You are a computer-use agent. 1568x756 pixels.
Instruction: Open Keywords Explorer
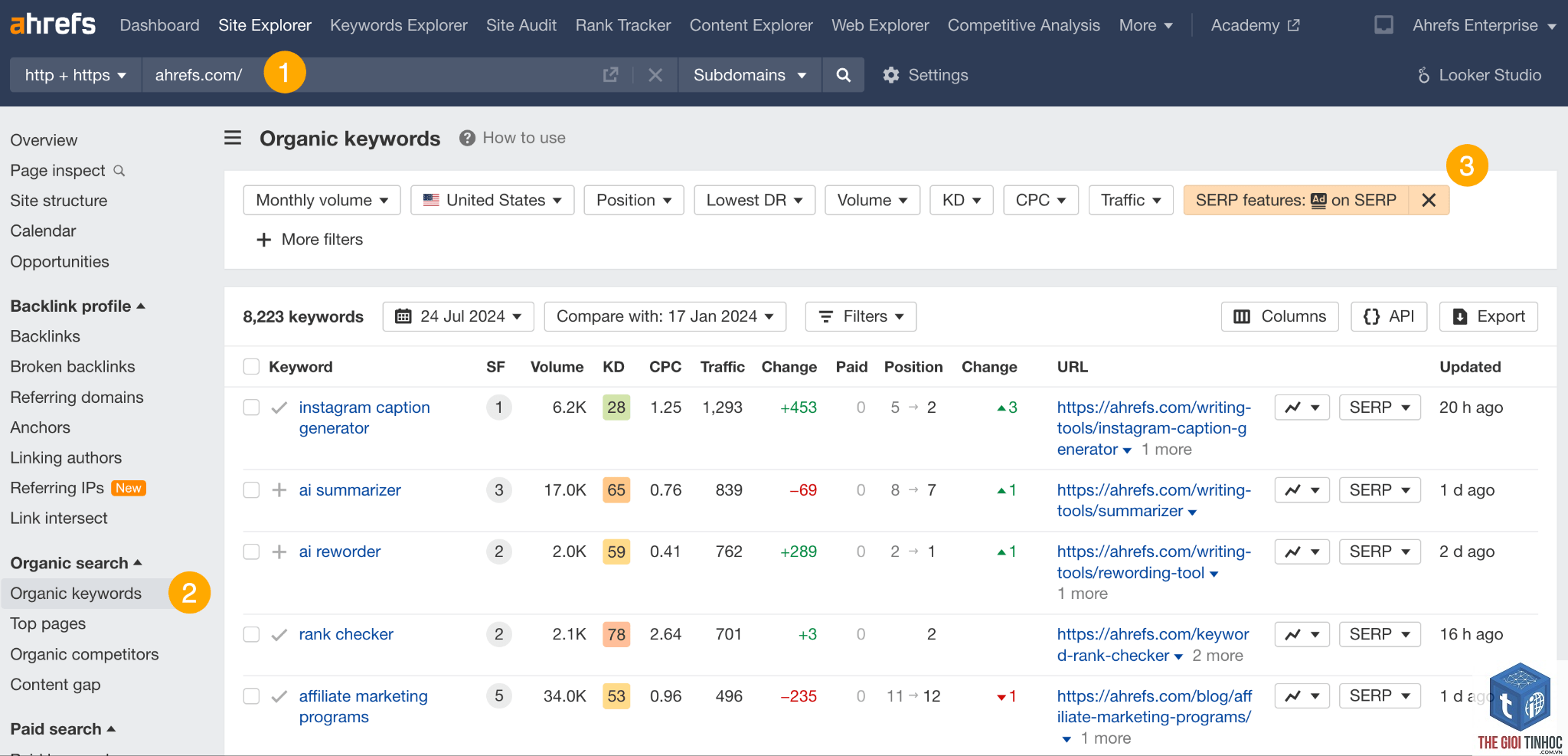pyautogui.click(x=399, y=25)
